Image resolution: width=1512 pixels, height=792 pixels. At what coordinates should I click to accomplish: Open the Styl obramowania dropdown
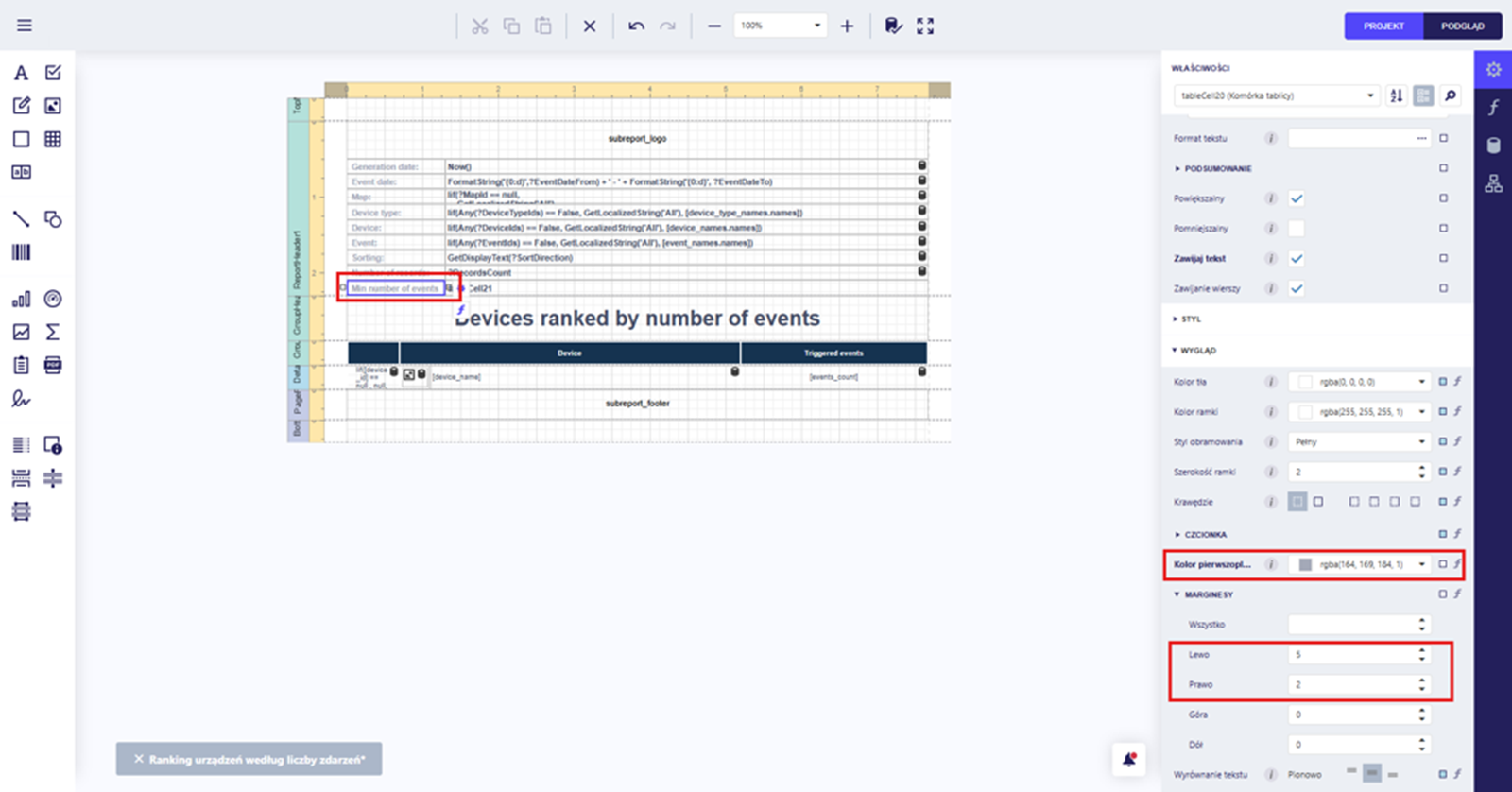[x=1358, y=442]
